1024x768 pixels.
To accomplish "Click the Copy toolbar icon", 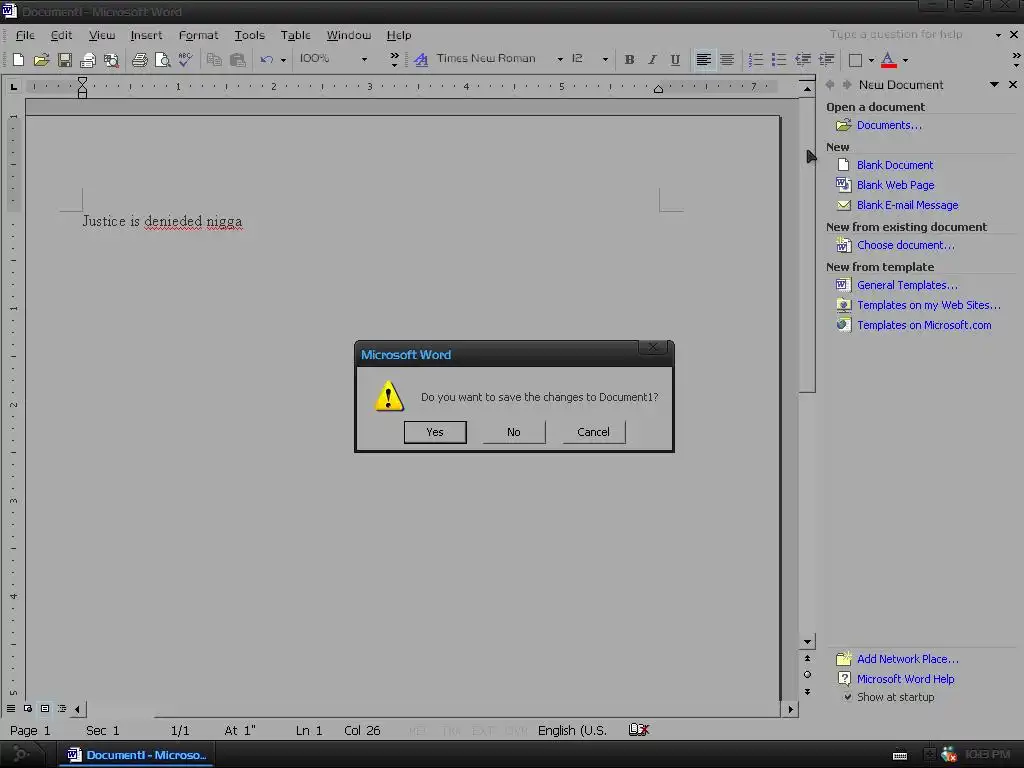I will 214,60.
